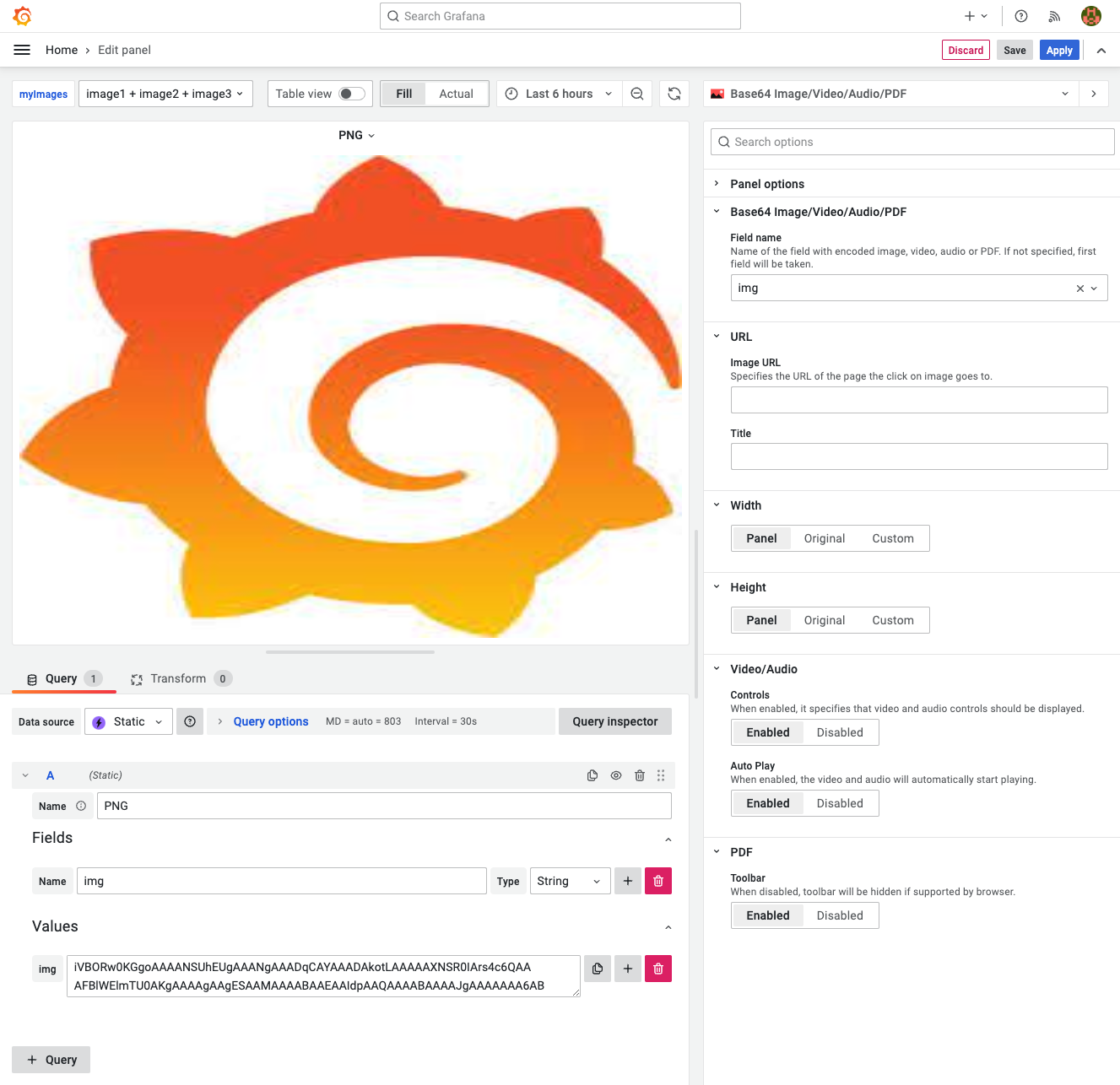Collapse the top toolbar with chevron-up icon
Image resolution: width=1120 pixels, height=1085 pixels.
pyautogui.click(x=1101, y=51)
